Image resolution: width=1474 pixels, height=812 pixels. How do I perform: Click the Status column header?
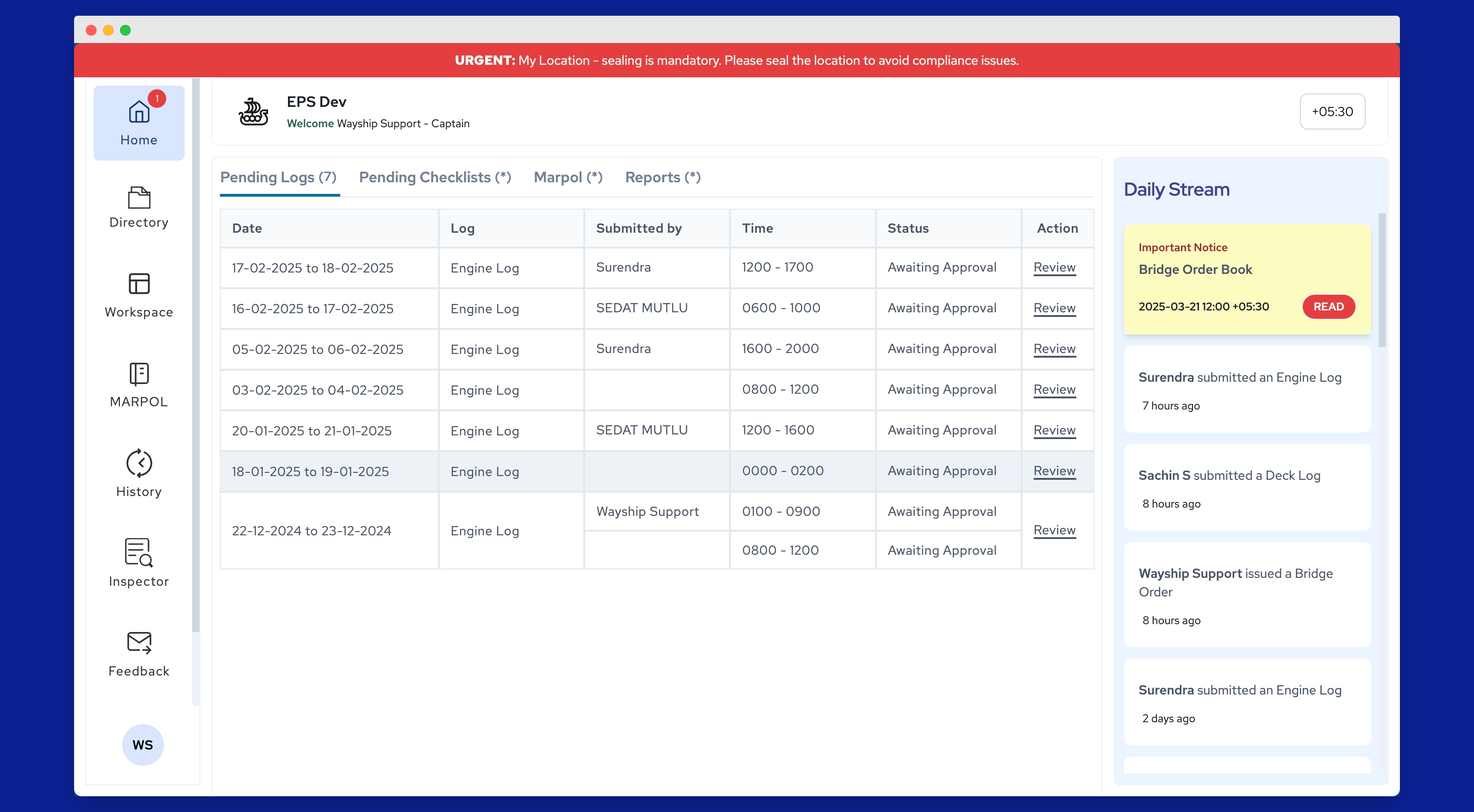[948, 228]
